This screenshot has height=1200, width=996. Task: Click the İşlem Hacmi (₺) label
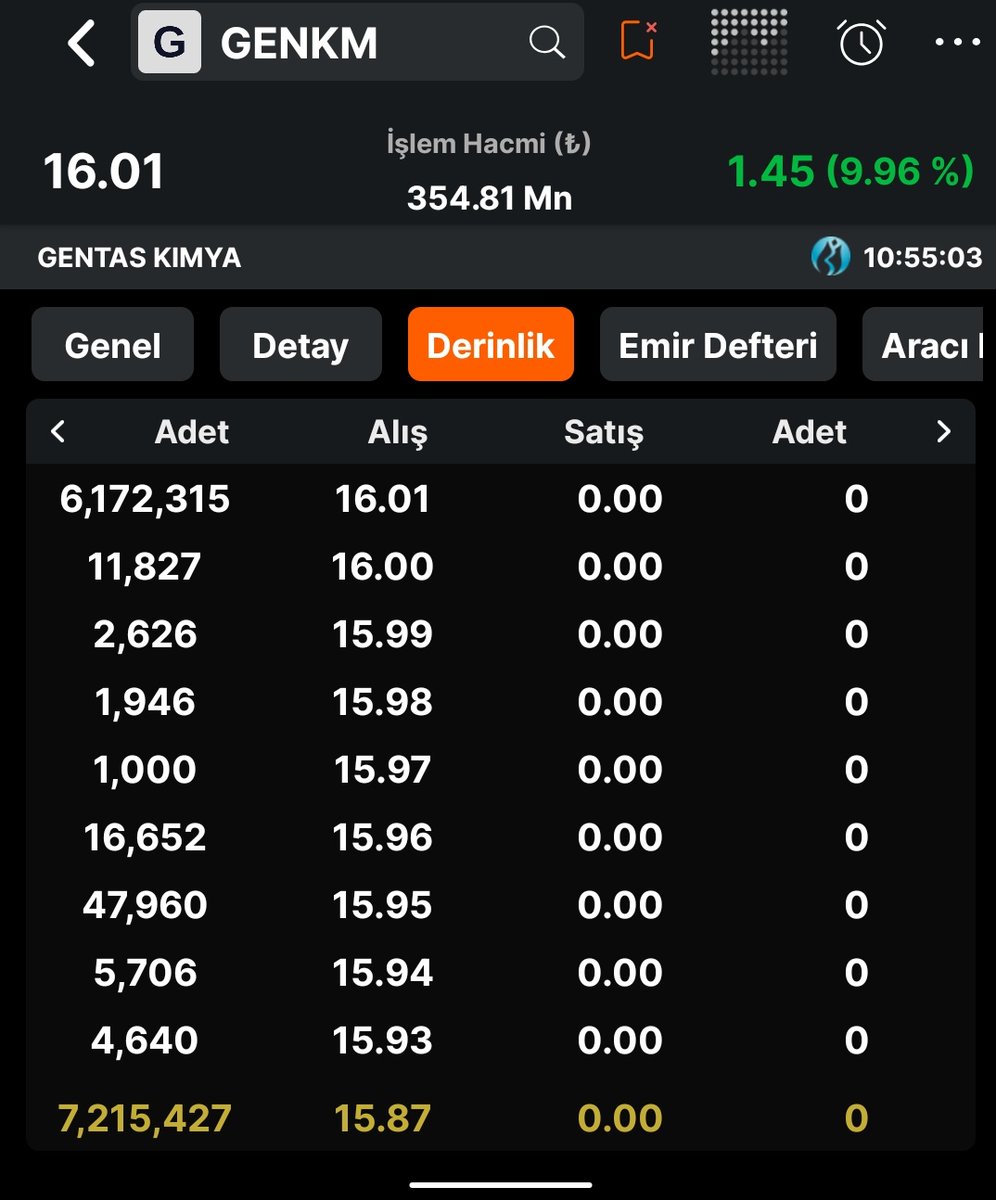pyautogui.click(x=489, y=144)
